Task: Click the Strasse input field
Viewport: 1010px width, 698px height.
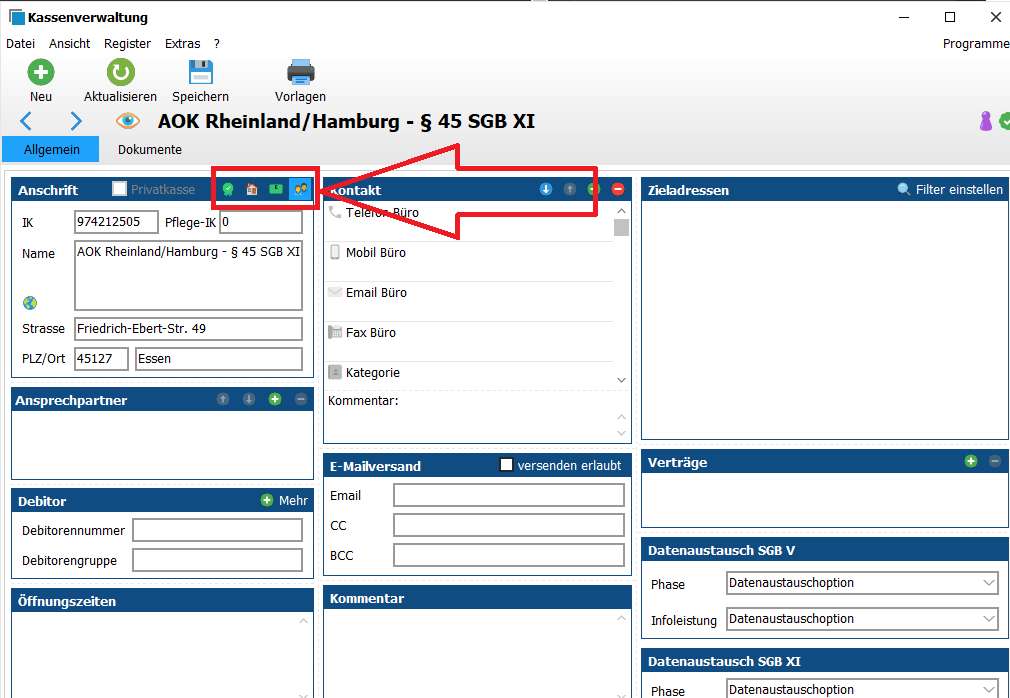Action: [x=188, y=328]
